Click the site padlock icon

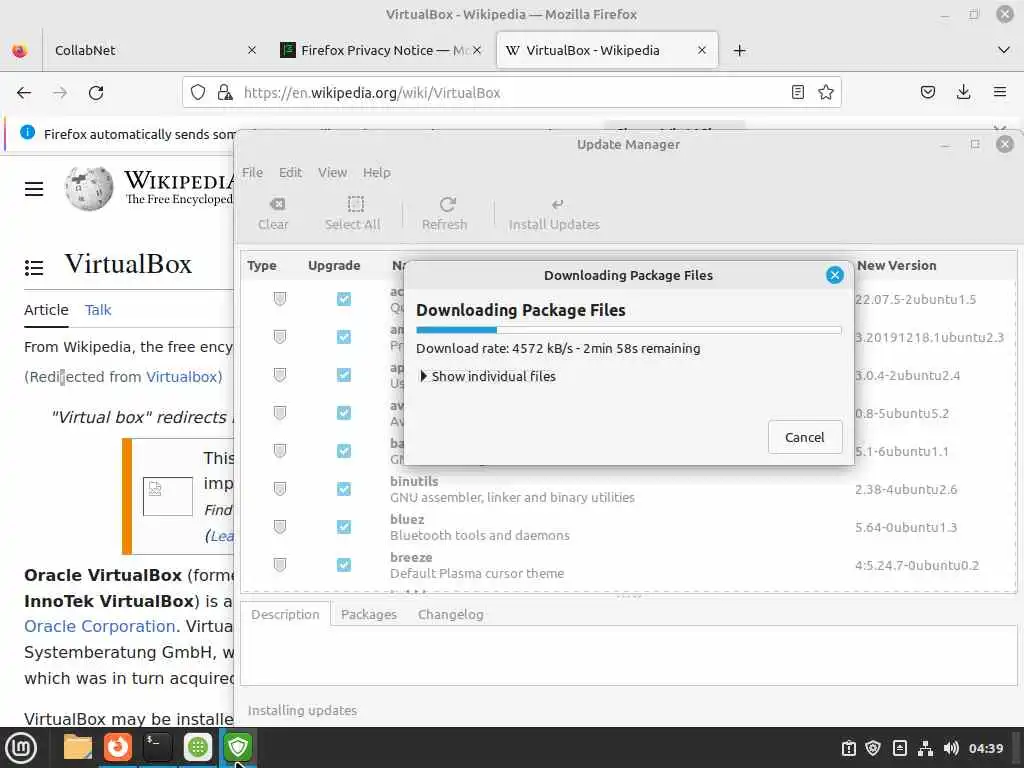225,93
